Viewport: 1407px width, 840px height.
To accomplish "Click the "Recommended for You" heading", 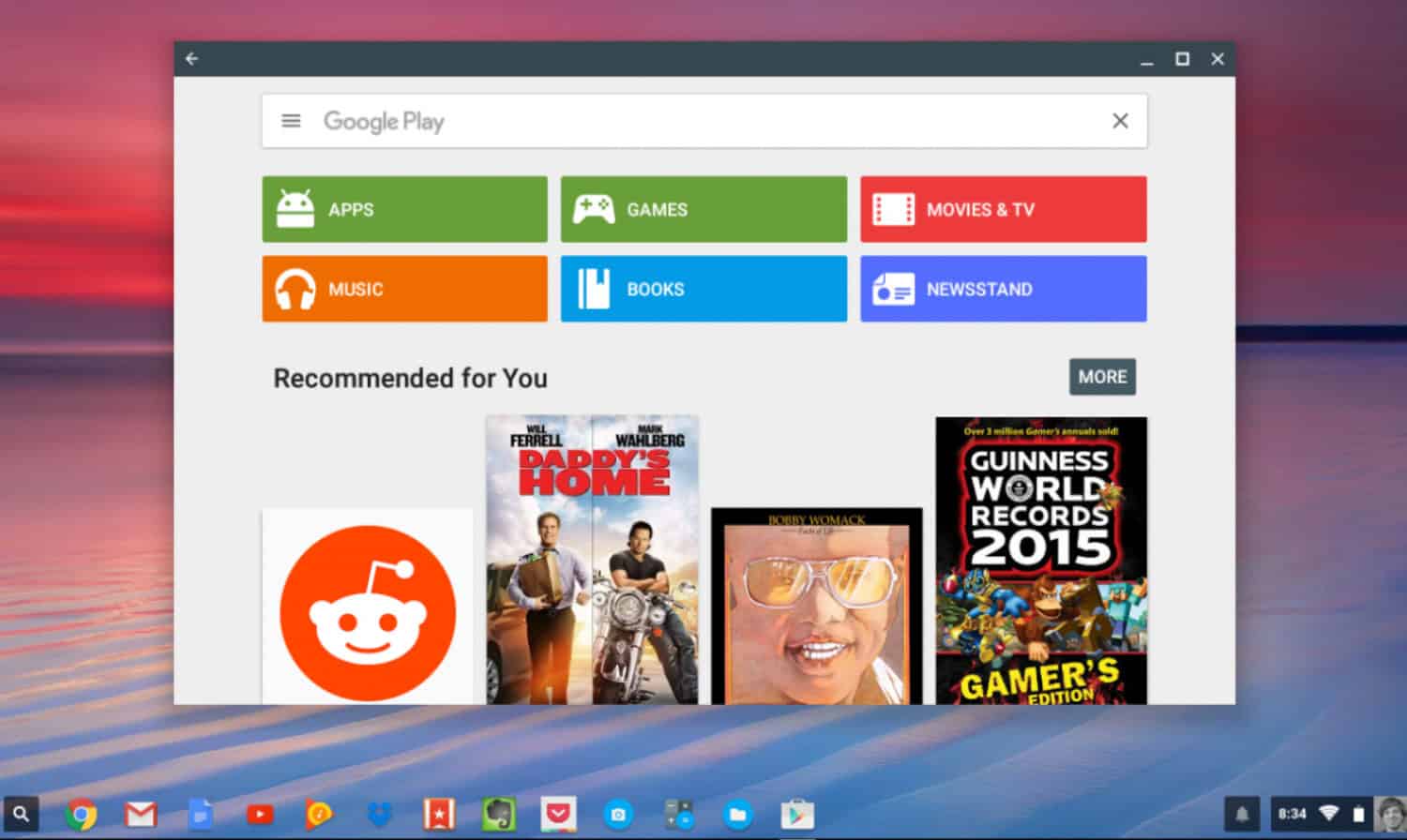I will 410,378.
